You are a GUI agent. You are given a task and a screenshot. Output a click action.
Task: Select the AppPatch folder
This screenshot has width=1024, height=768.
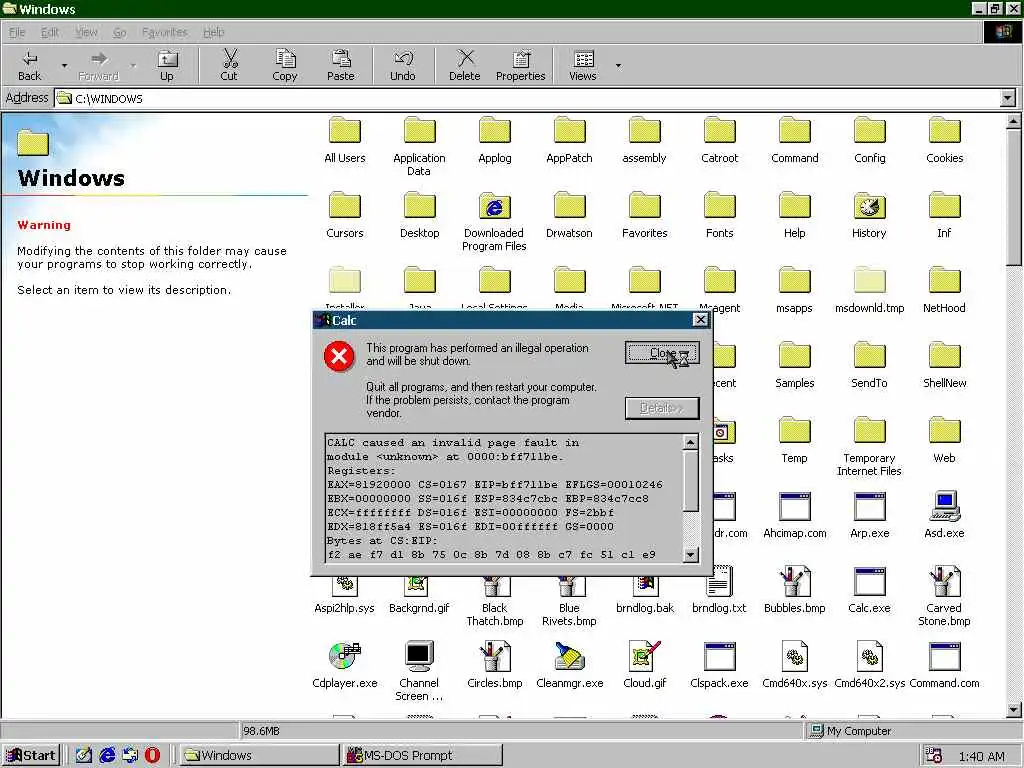569,140
